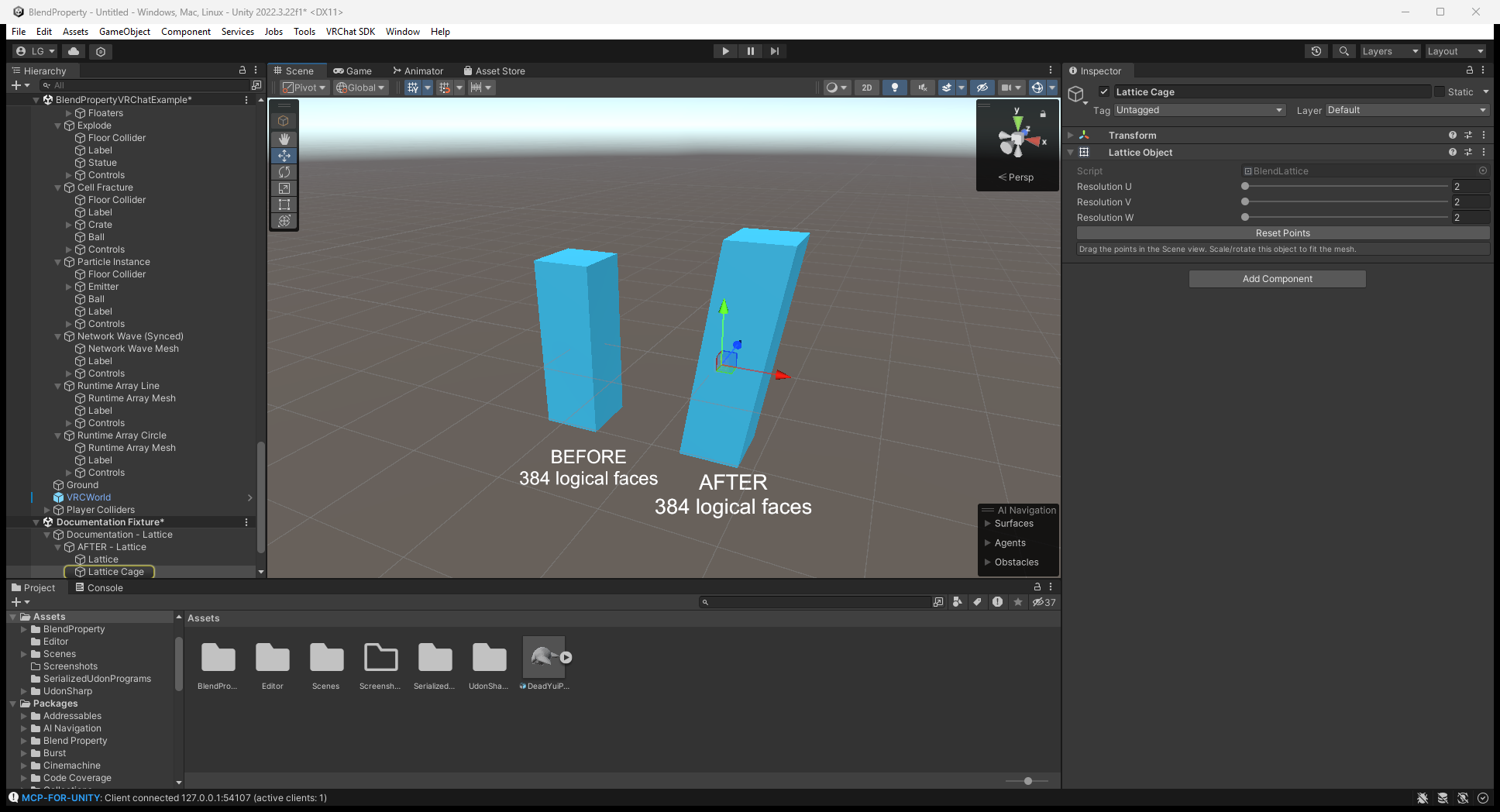Open the Layout dropdown in toolbar
The width and height of the screenshot is (1500, 812).
(1456, 51)
